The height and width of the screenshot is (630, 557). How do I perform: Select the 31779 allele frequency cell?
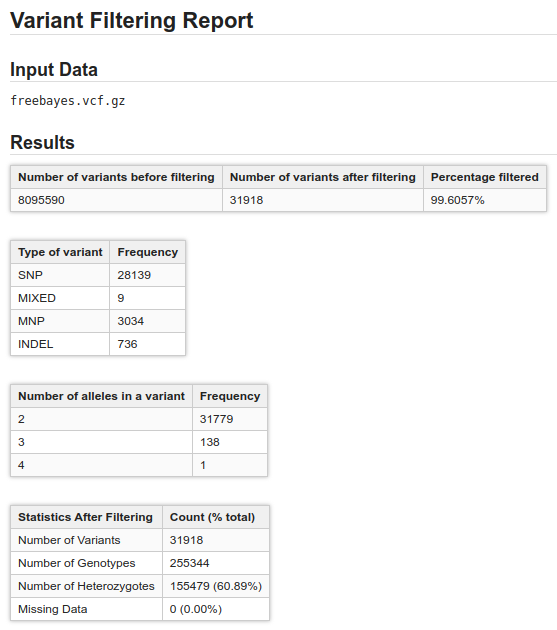(230, 419)
